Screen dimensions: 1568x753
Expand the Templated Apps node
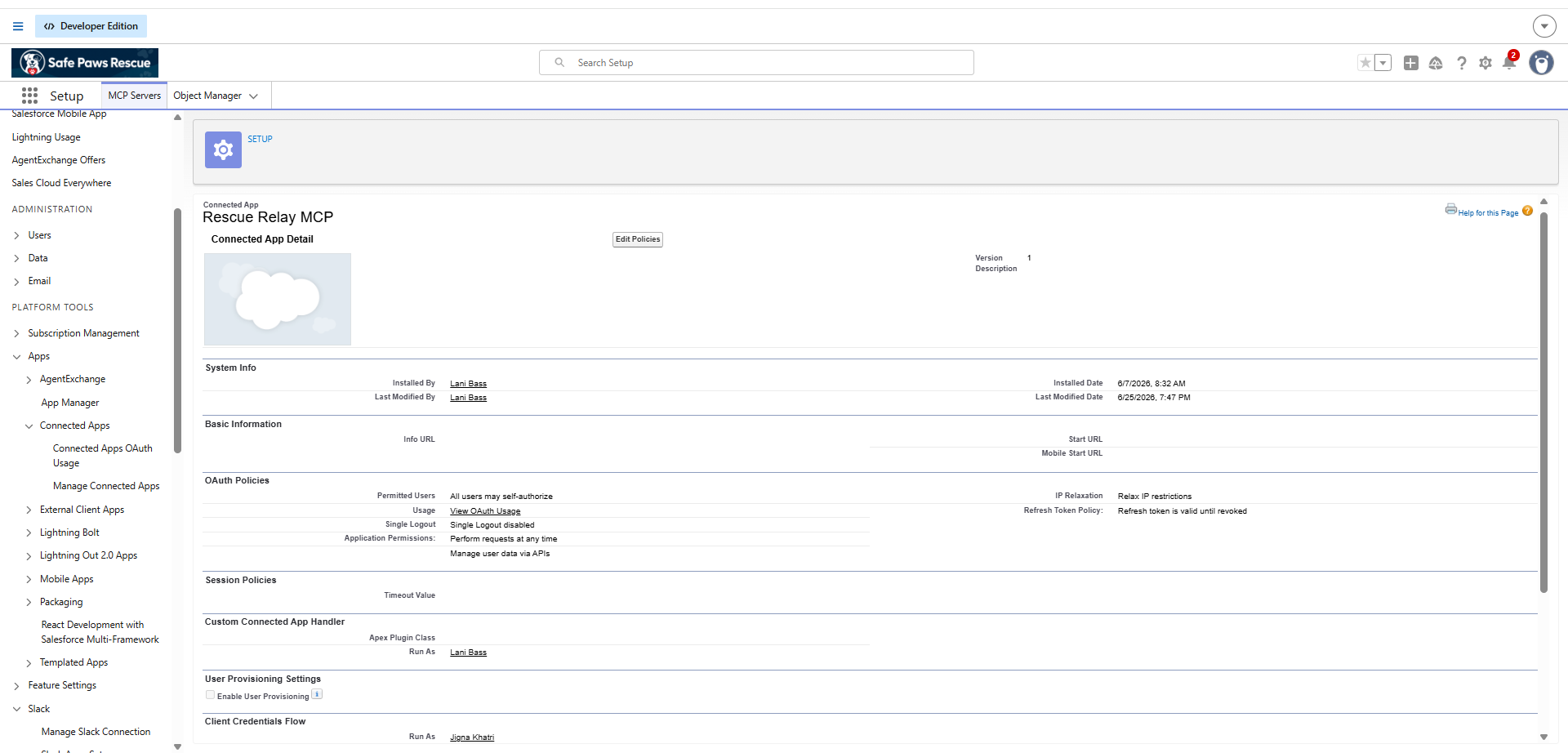(x=29, y=663)
